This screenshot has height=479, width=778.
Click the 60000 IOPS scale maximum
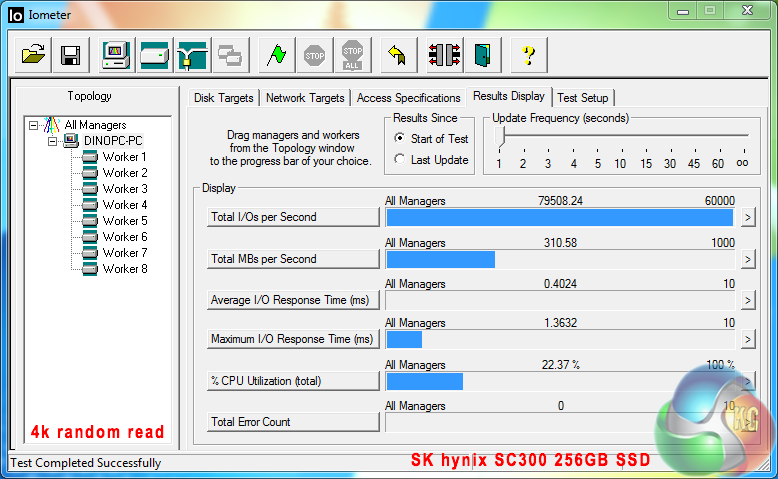pyautogui.click(x=719, y=201)
